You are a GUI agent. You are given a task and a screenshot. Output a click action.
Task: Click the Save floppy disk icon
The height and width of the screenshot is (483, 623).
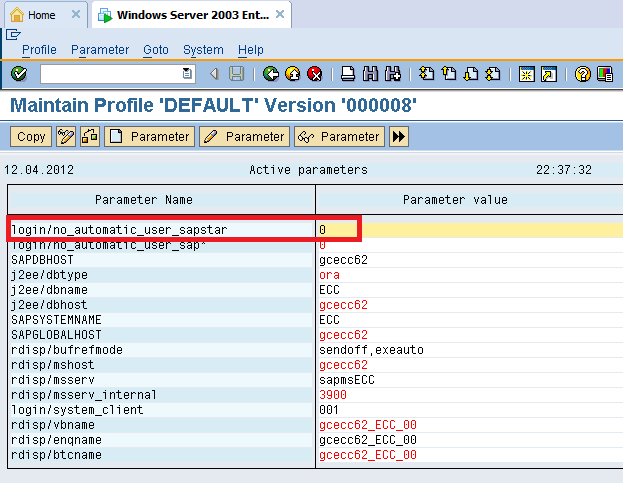236,74
